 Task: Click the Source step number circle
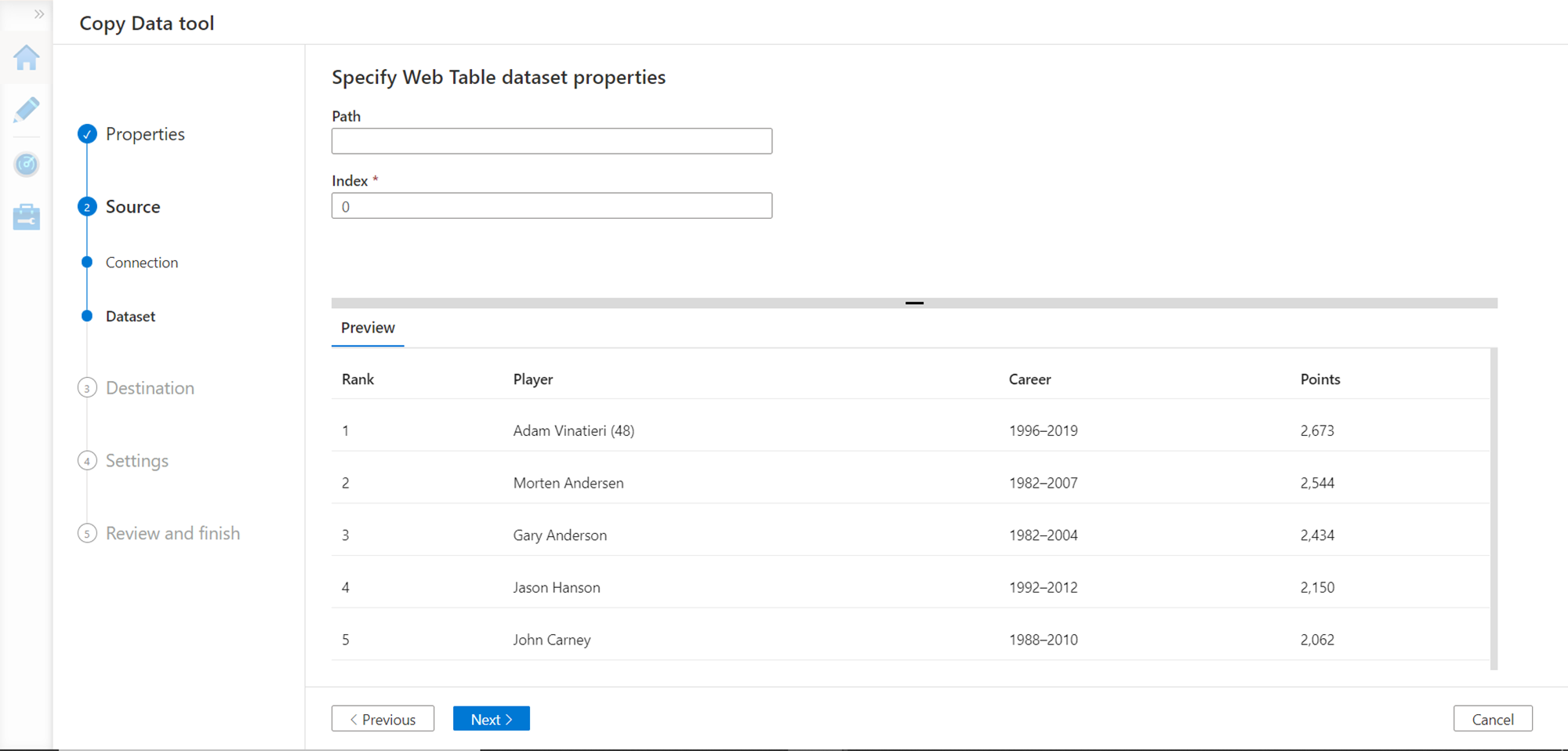click(87, 207)
